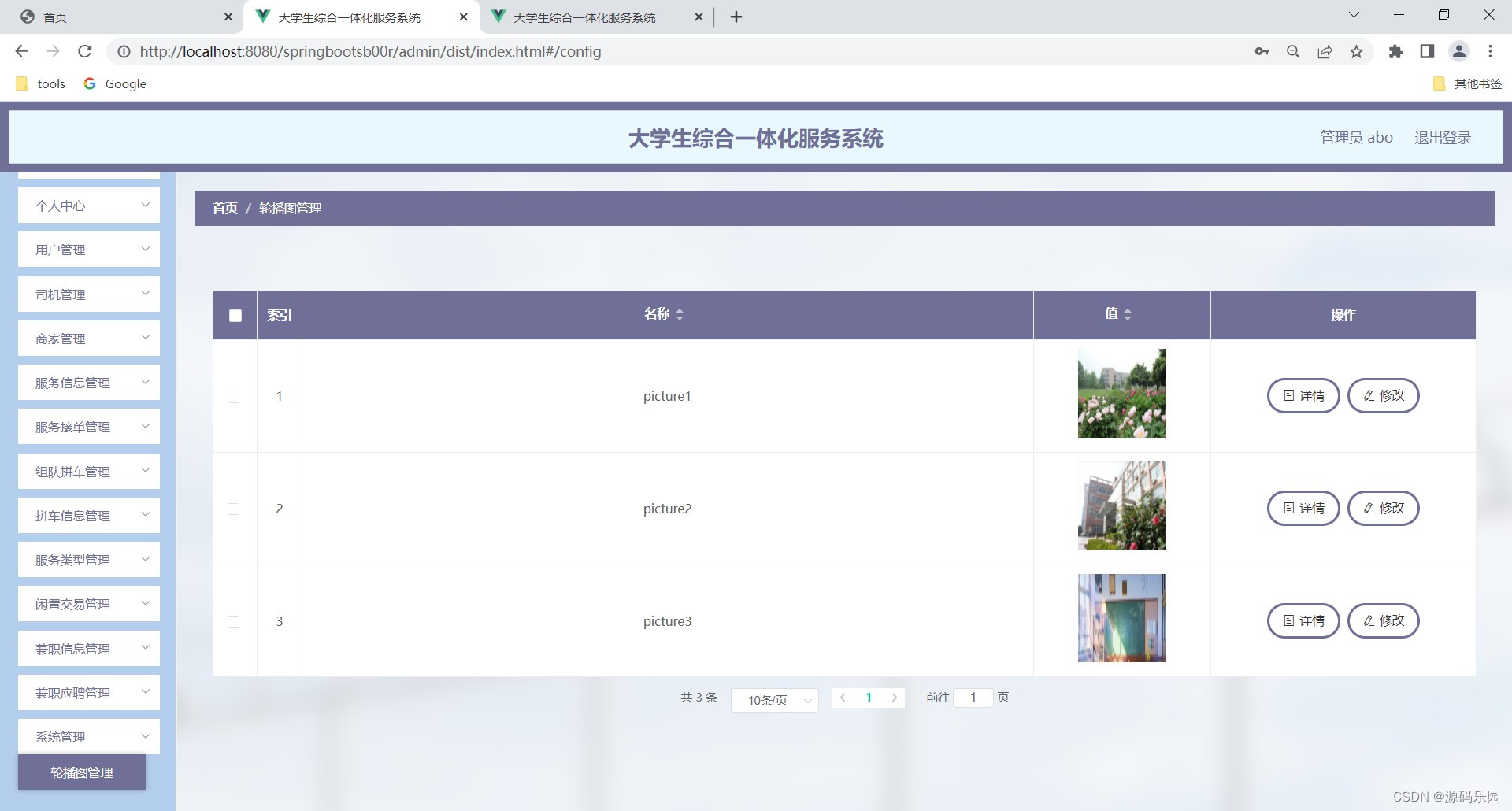The height and width of the screenshot is (811, 1512).
Task: Toggle the select-all checkbox in the table header
Action: (235, 316)
